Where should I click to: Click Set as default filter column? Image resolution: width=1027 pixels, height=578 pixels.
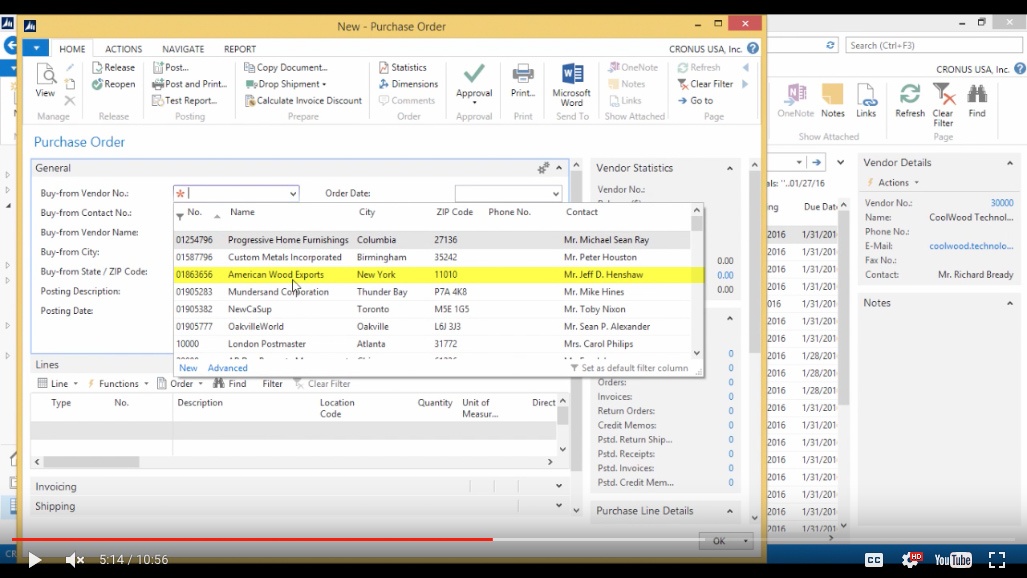point(629,368)
